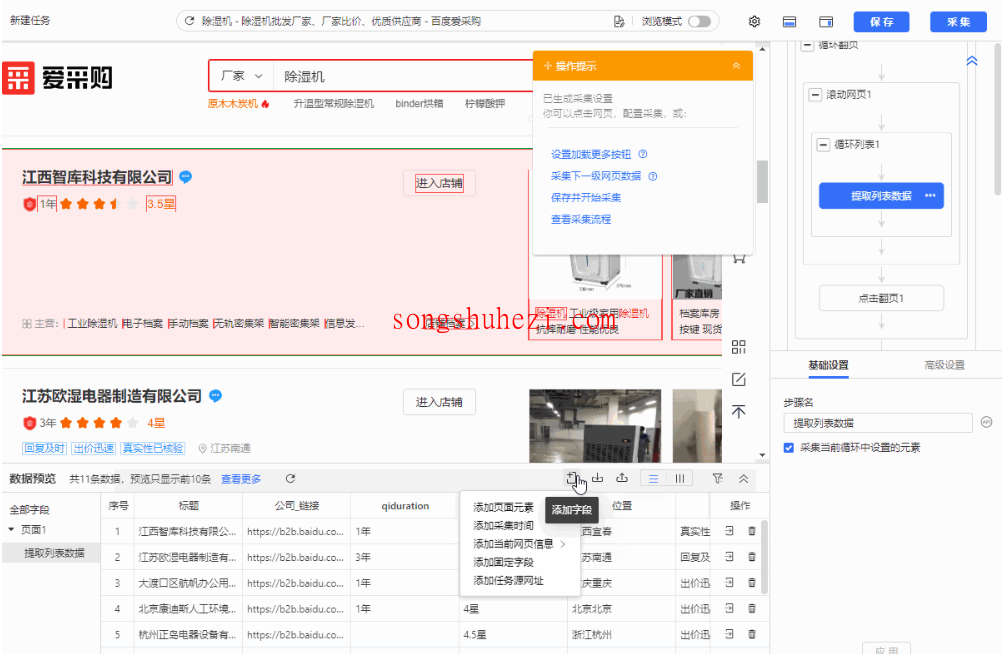Click help icon beside 采集下一级网页数据

(652, 176)
